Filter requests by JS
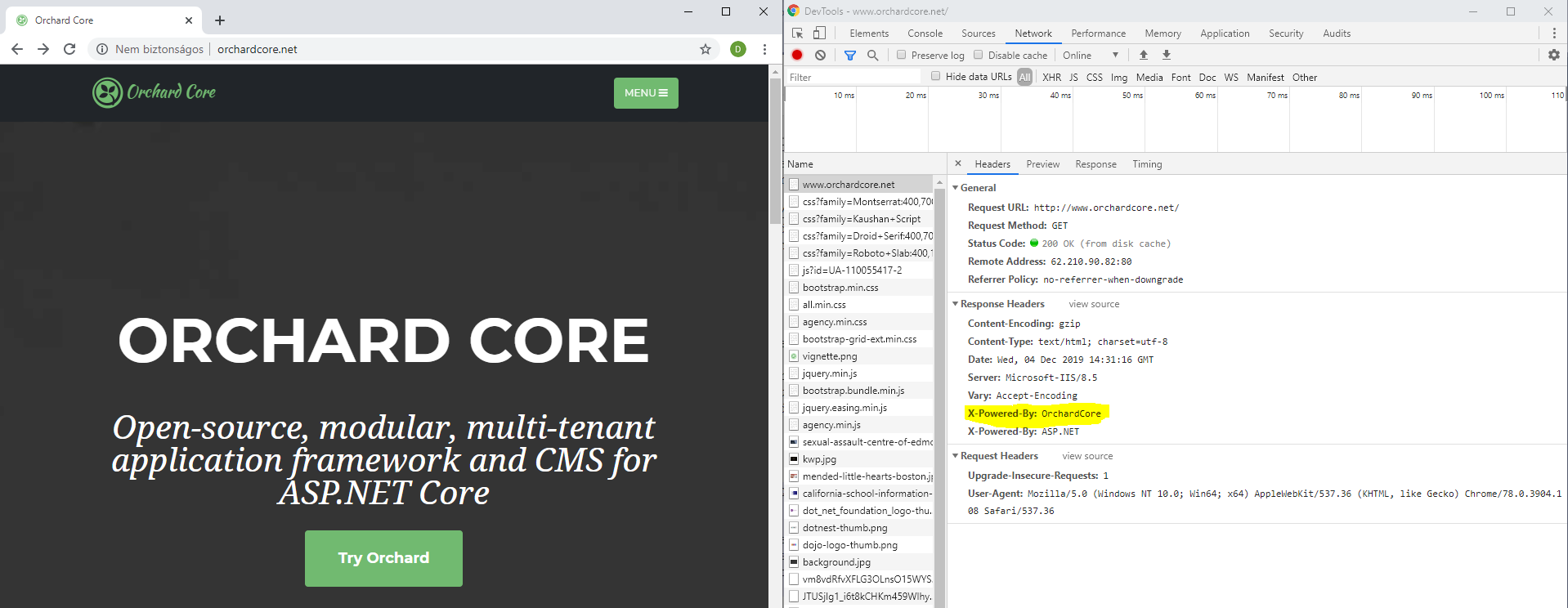 pos(1073,77)
